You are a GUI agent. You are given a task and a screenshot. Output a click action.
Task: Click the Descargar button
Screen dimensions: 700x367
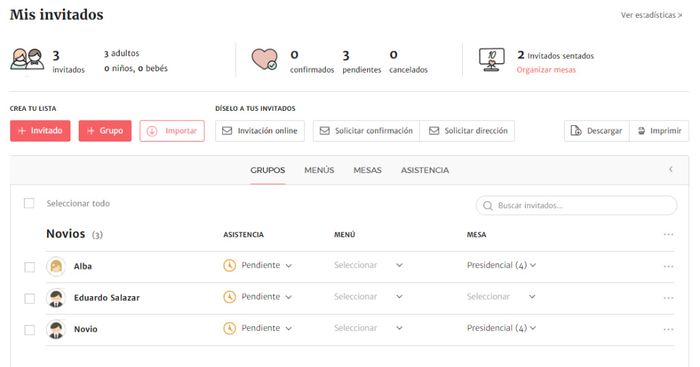[597, 131]
